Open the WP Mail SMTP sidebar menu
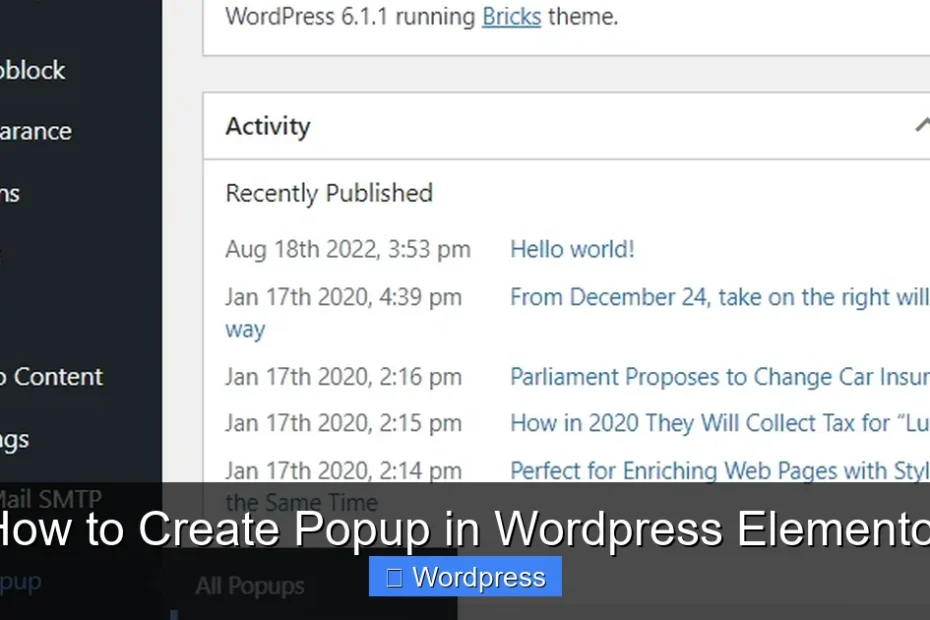This screenshot has height=620, width=930. point(50,498)
